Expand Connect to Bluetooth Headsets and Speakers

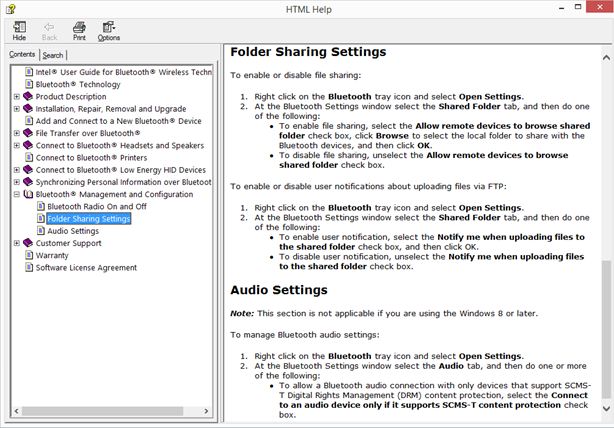16,145
